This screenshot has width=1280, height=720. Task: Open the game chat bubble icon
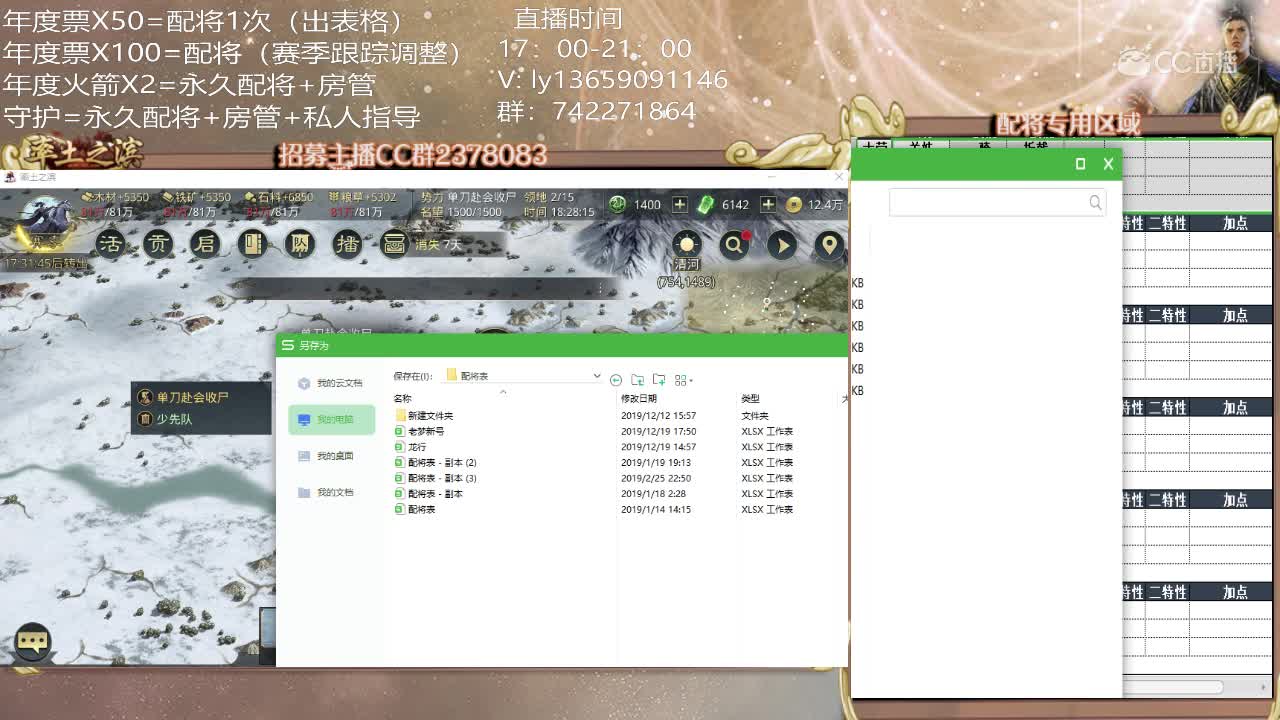(33, 641)
